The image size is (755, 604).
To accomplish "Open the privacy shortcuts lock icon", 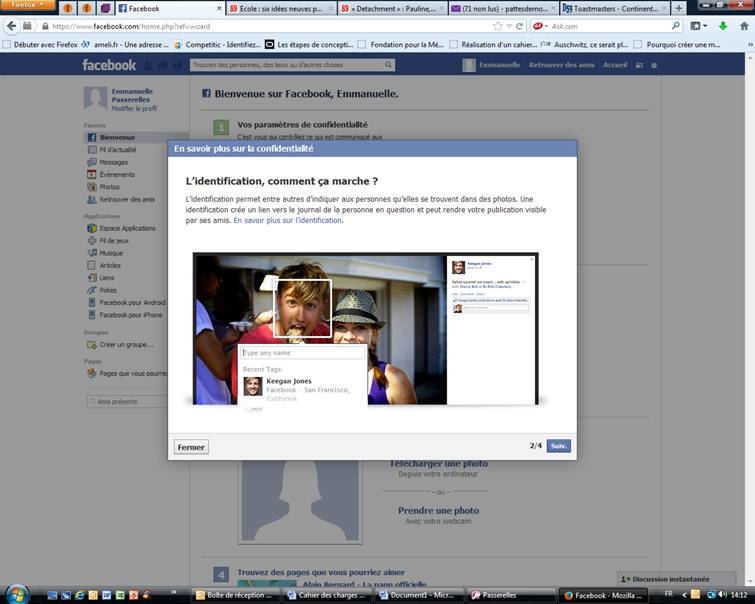I will (x=639, y=66).
